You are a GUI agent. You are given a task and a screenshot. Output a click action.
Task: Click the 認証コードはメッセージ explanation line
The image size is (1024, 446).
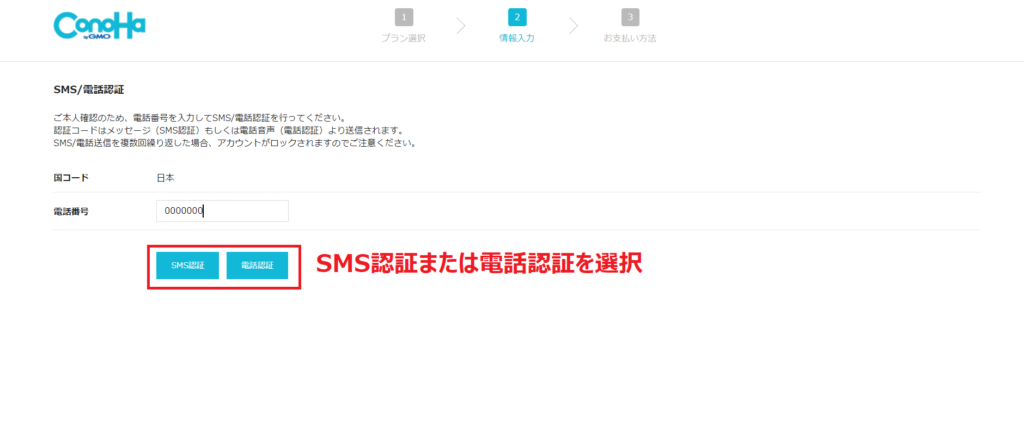pos(229,131)
